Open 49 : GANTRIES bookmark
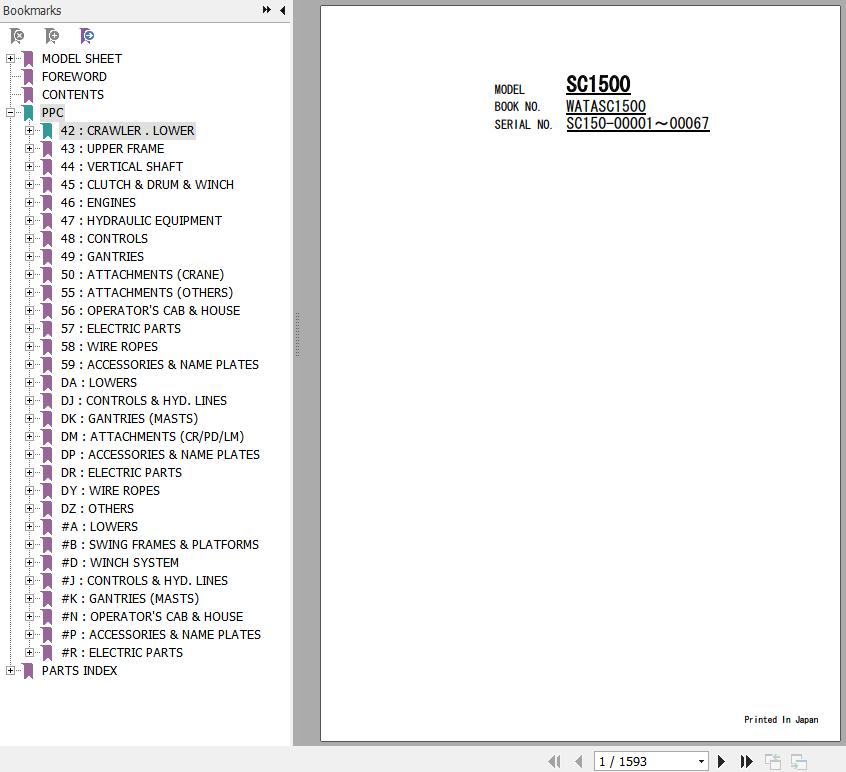 coord(102,256)
